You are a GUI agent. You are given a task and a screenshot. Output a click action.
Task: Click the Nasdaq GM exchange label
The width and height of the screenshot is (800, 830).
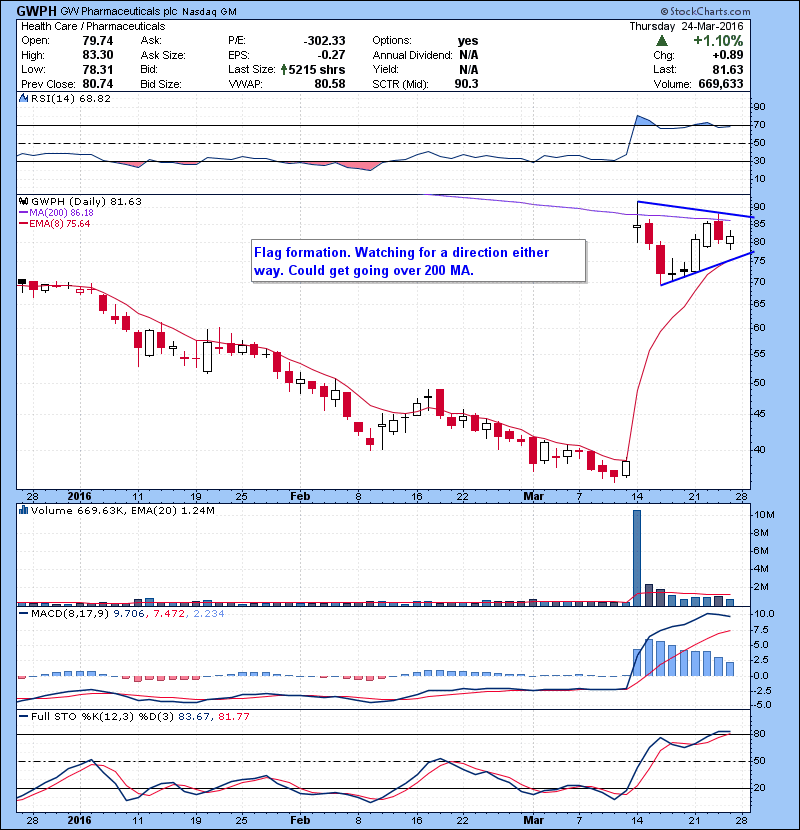(x=209, y=12)
